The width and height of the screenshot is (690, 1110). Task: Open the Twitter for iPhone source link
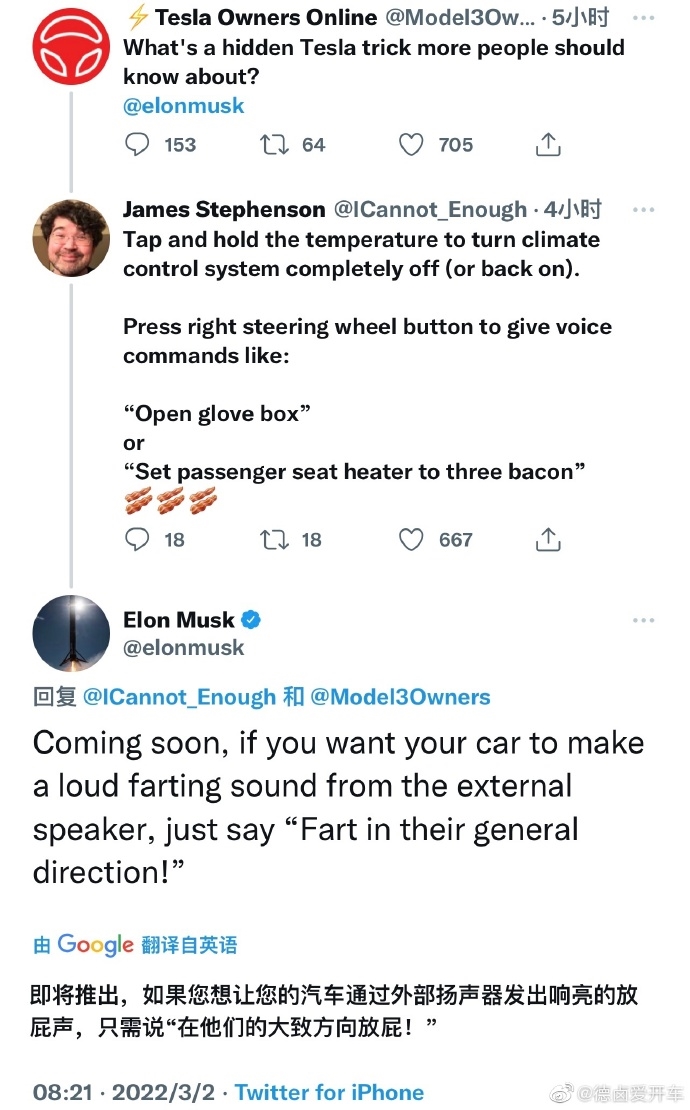pyautogui.click(x=329, y=1092)
